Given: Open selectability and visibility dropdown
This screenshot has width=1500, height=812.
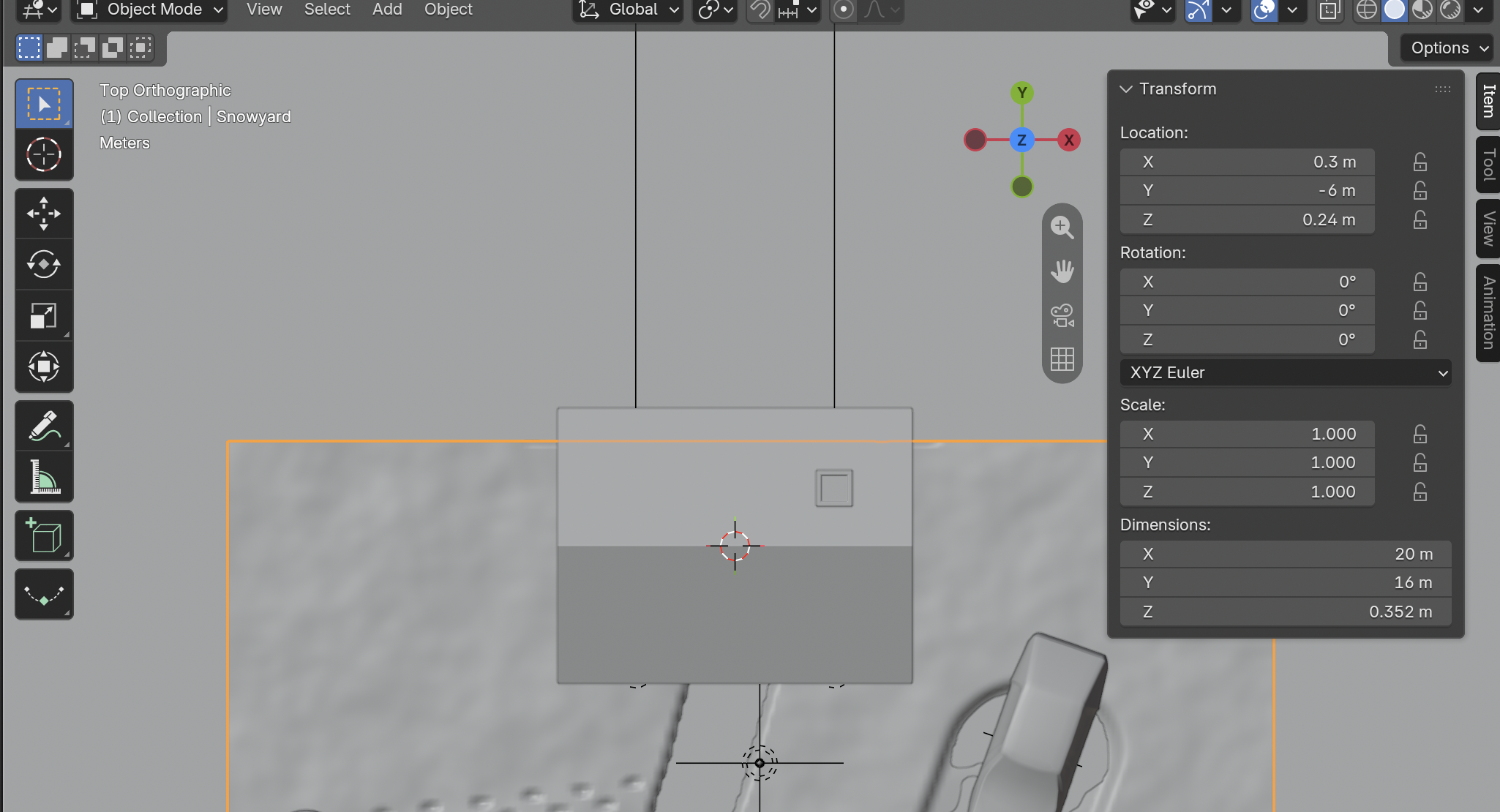Looking at the screenshot, I should (1152, 10).
